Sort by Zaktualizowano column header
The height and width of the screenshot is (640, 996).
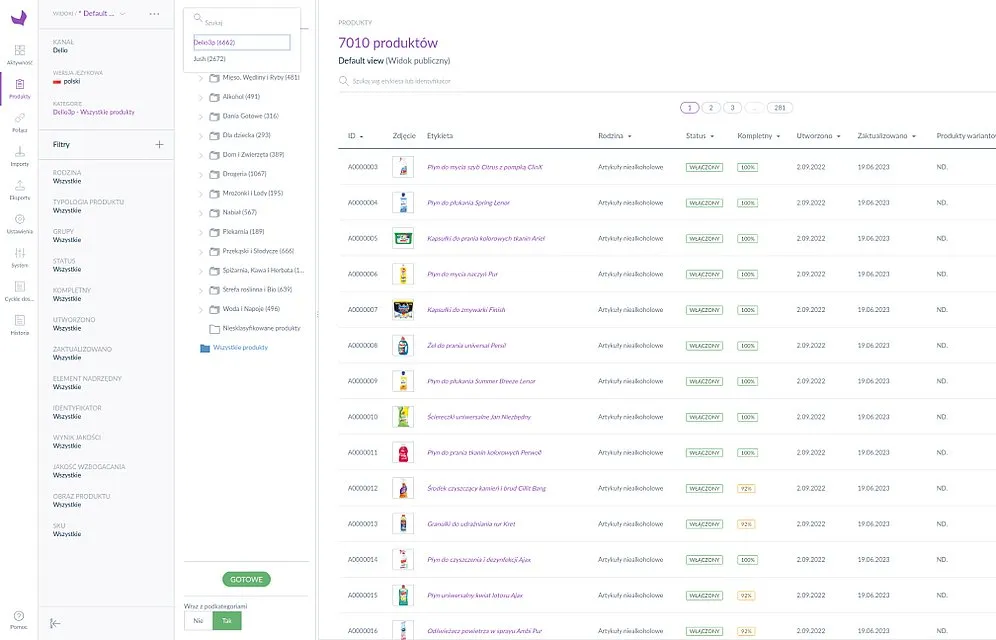click(886, 136)
